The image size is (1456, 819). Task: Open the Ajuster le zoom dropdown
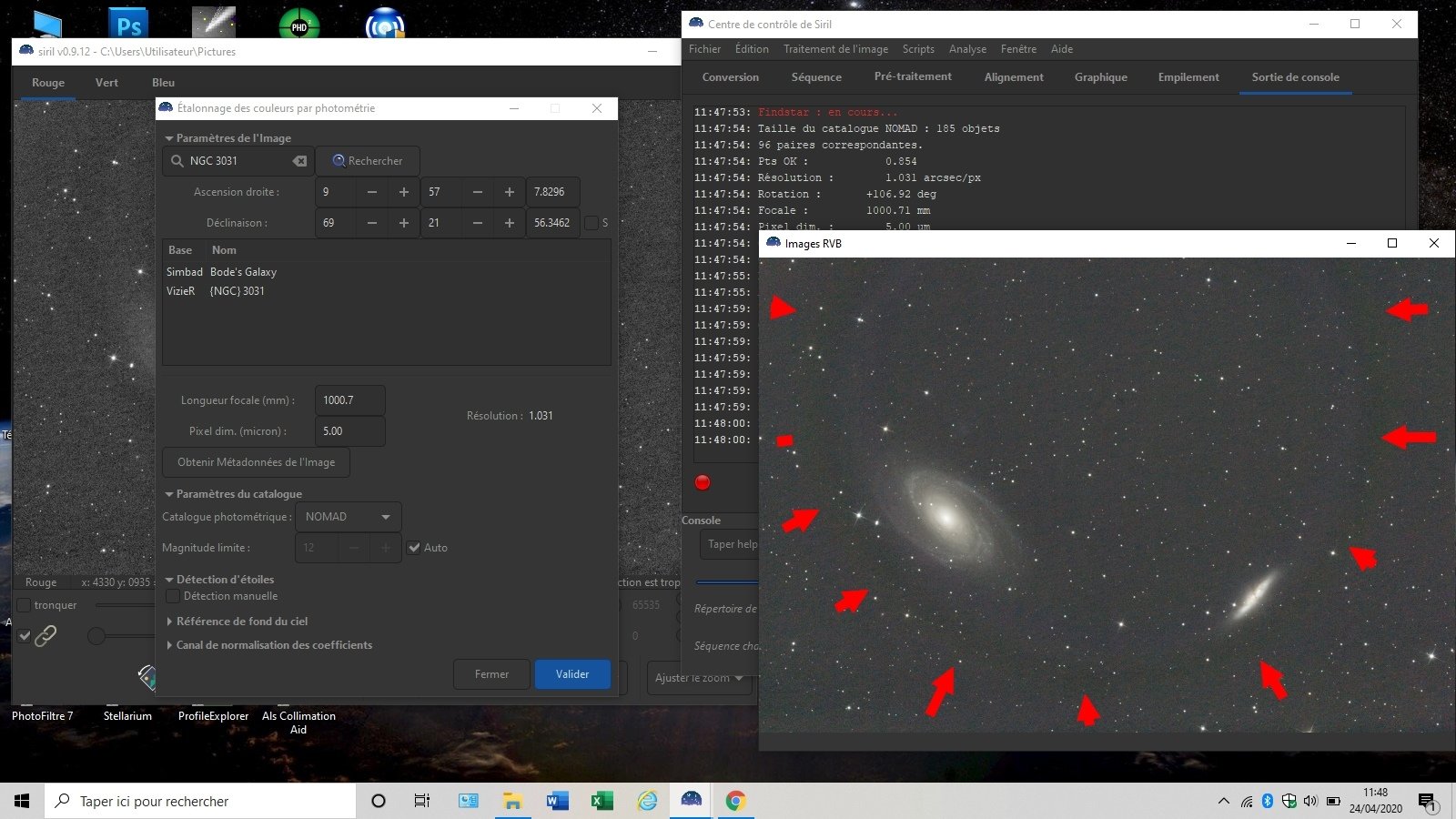(x=699, y=678)
